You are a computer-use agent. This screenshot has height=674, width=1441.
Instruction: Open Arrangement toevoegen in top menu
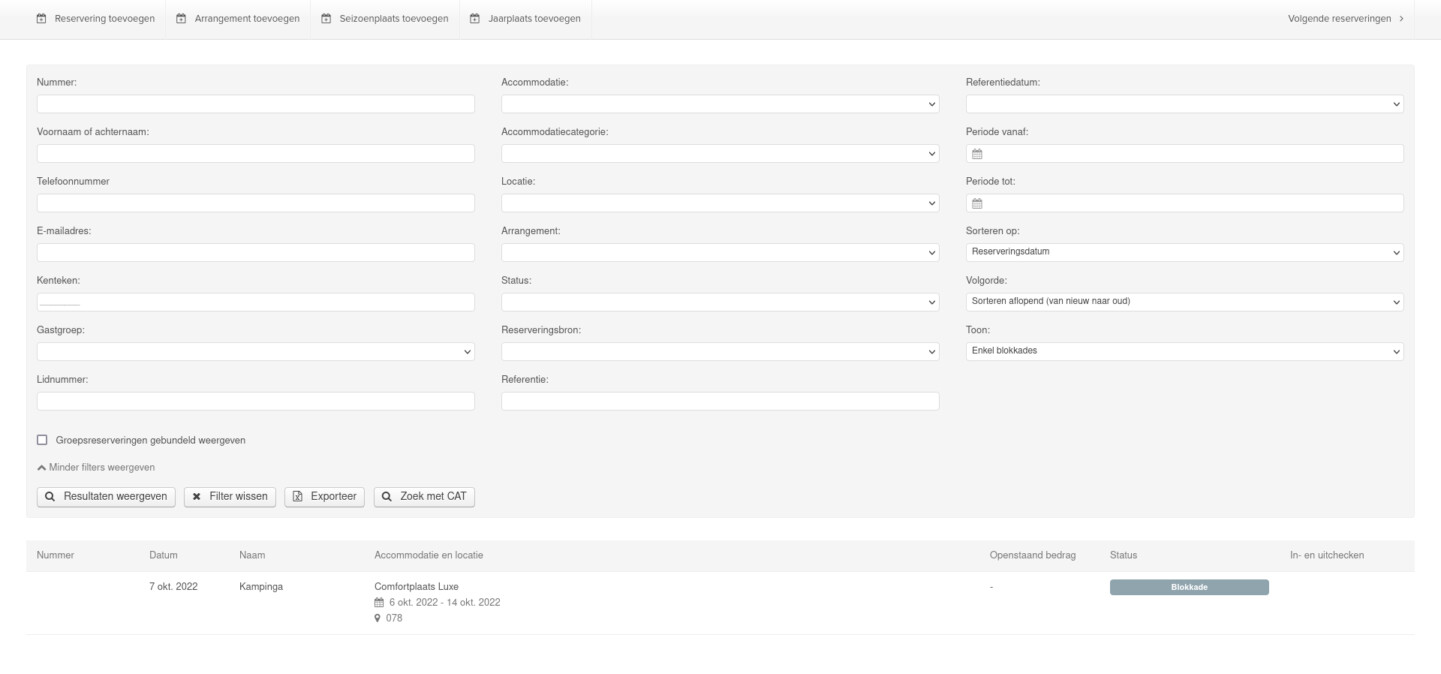[x=238, y=19]
